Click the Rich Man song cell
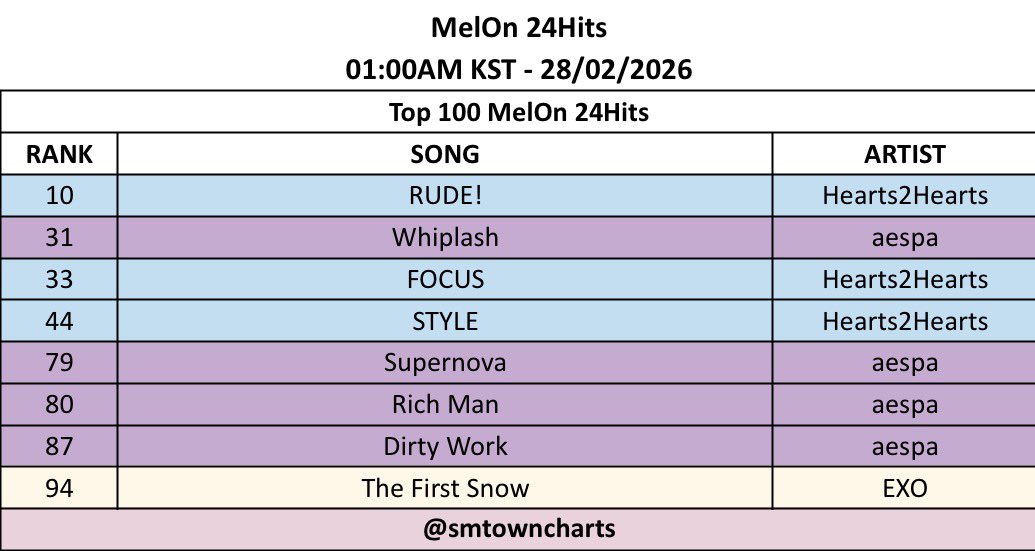The width and height of the screenshot is (1035, 551). tap(445, 404)
